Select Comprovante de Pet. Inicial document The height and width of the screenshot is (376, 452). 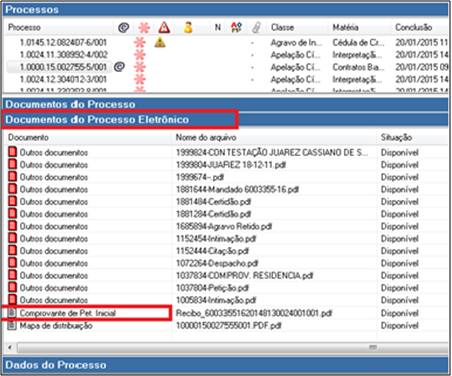pyautogui.click(x=68, y=313)
